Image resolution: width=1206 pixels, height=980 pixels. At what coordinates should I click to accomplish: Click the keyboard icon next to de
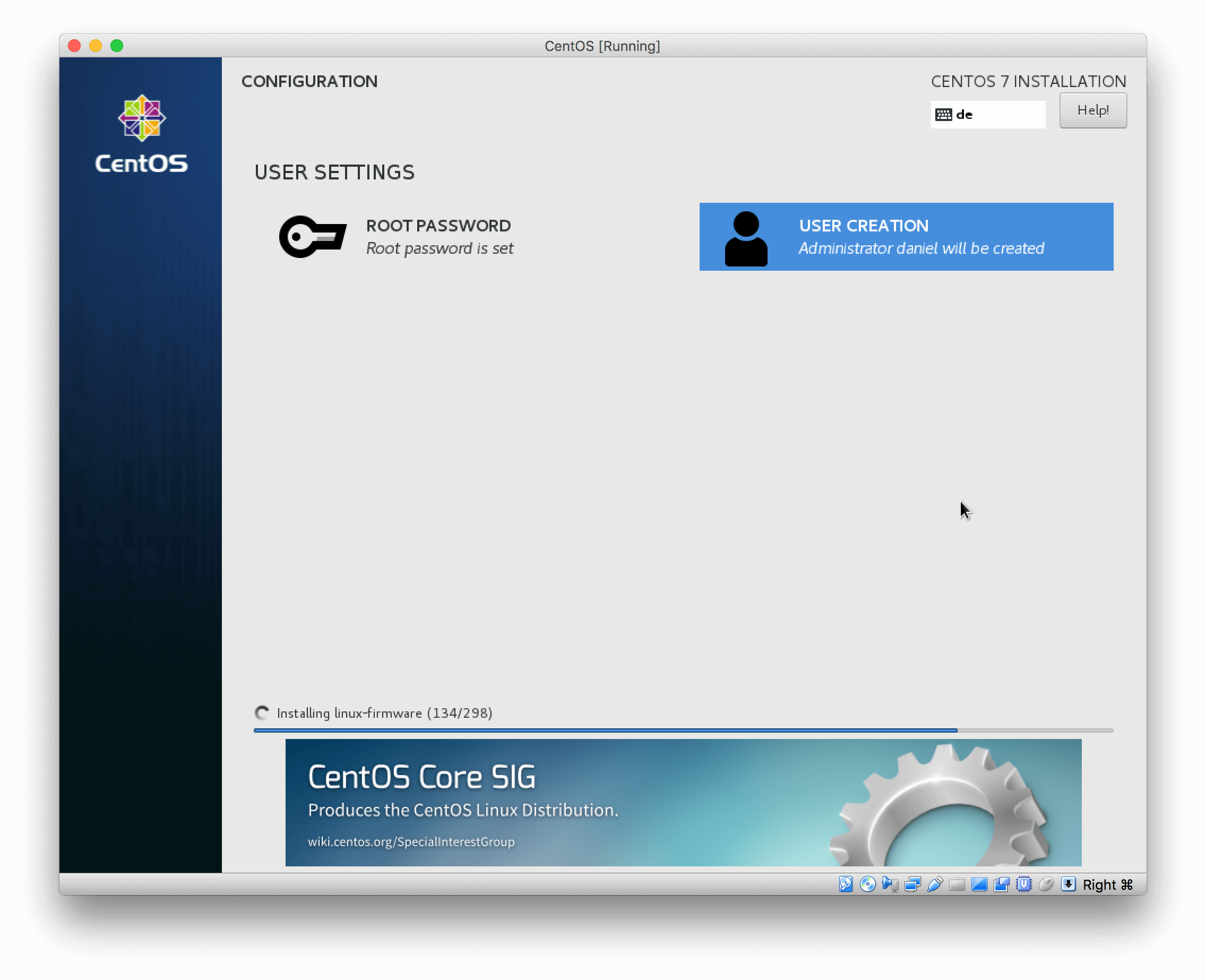point(944,115)
